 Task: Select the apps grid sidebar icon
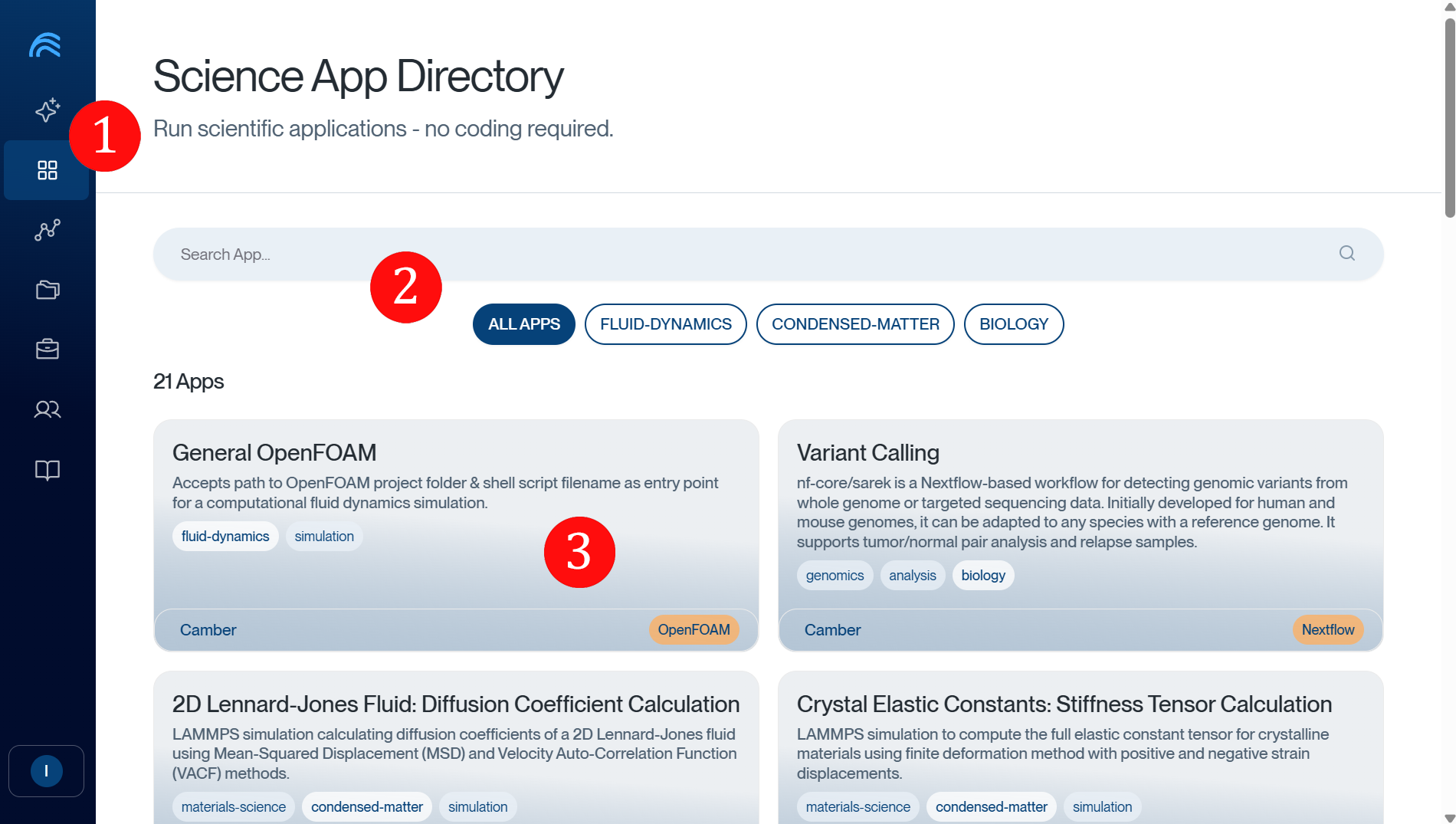47,170
